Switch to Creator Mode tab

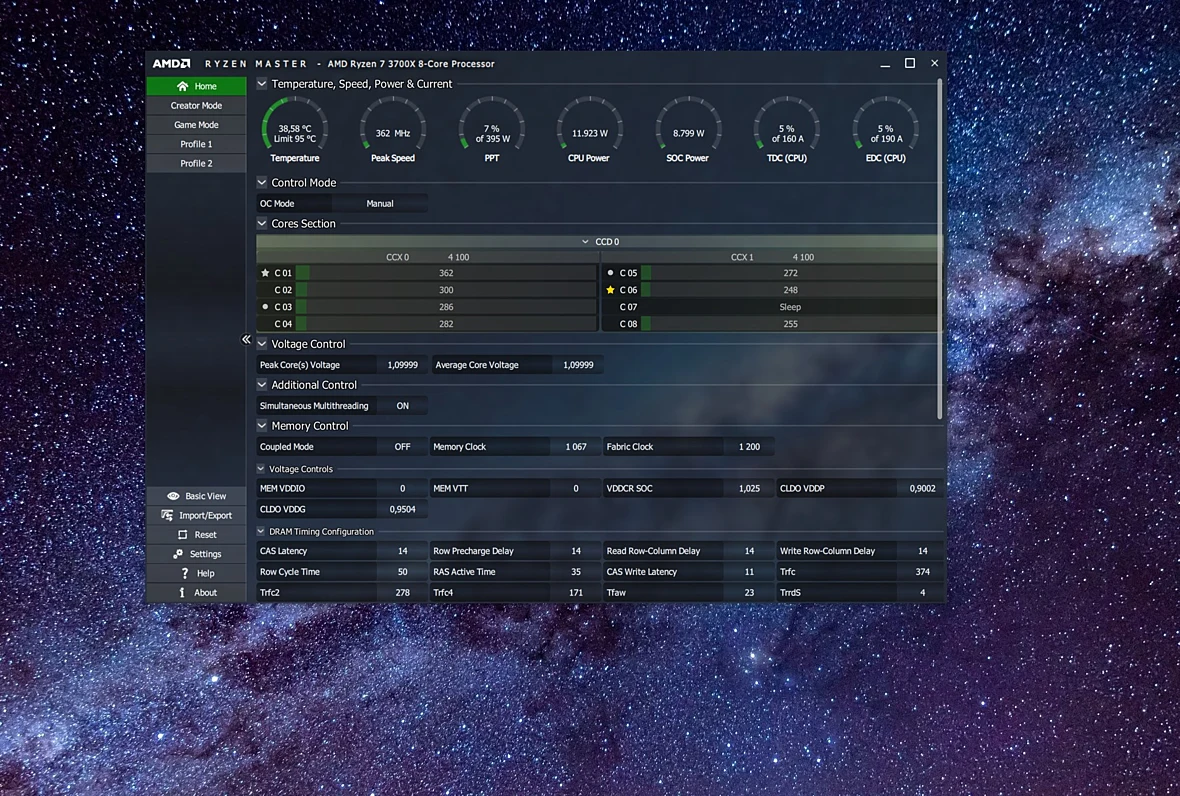[196, 105]
